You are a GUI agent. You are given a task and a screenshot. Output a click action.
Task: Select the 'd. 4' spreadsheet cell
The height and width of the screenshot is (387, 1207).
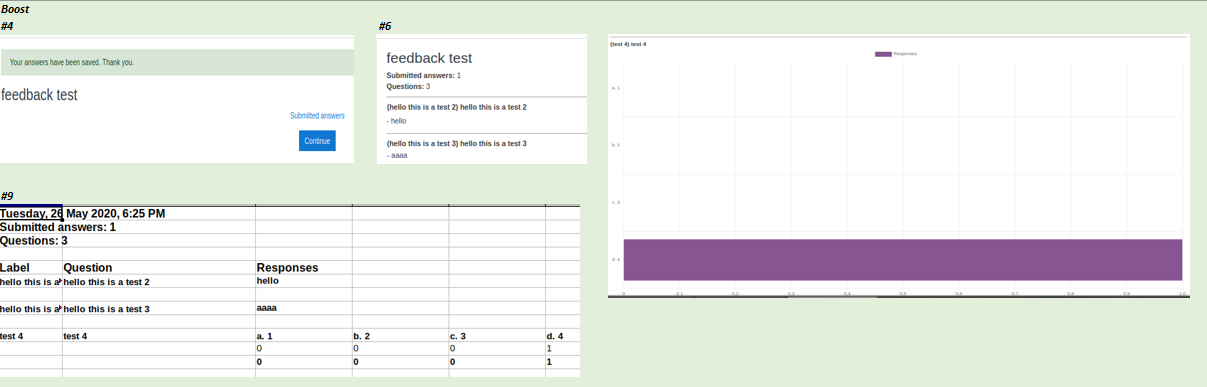[563, 336]
